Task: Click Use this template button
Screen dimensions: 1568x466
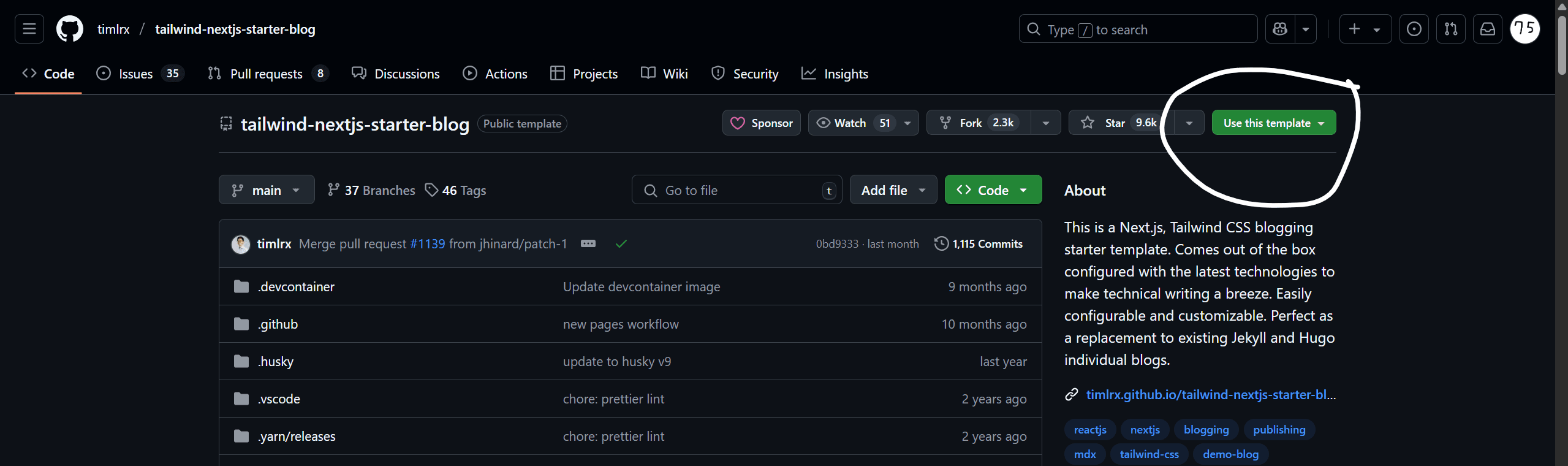Action: point(1274,123)
